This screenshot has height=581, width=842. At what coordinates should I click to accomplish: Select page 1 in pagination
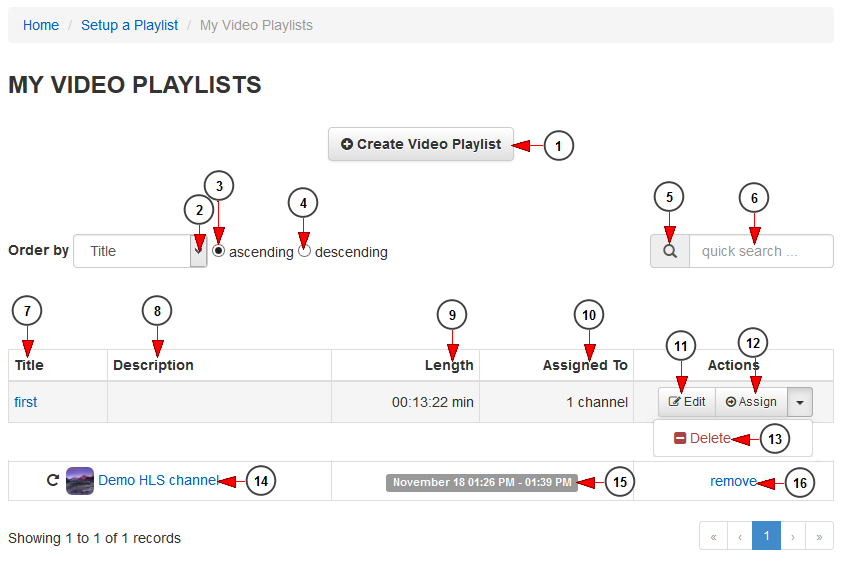[766, 536]
